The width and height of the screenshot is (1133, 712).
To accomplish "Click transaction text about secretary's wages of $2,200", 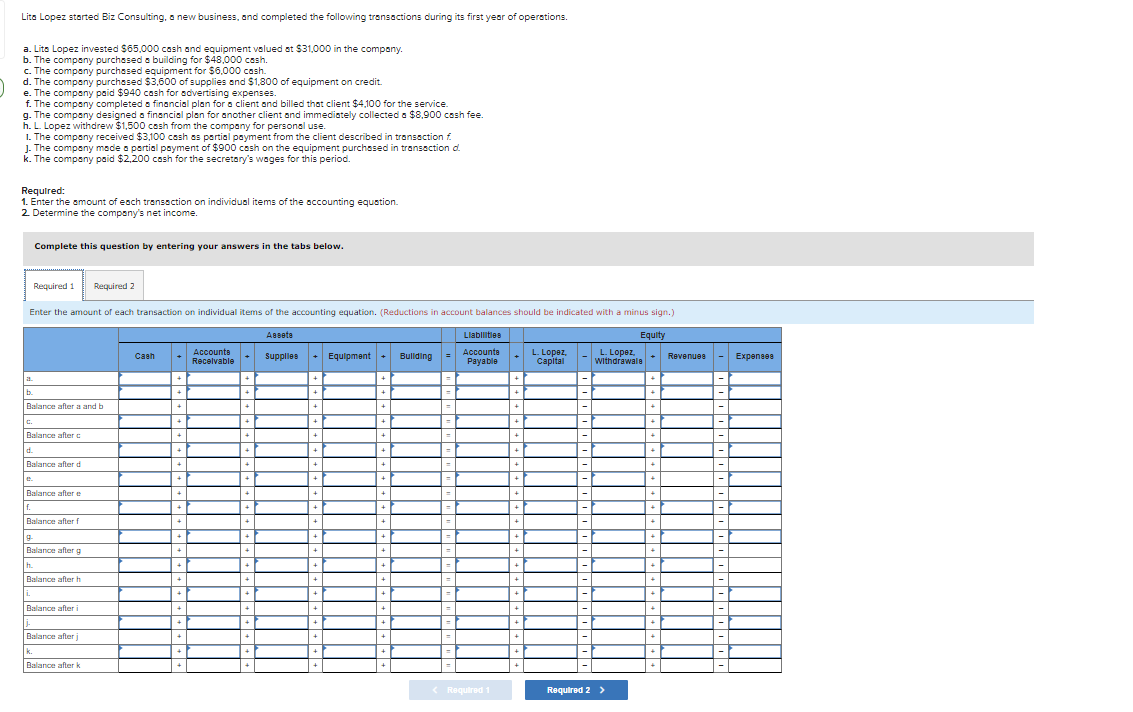I will click(x=186, y=159).
